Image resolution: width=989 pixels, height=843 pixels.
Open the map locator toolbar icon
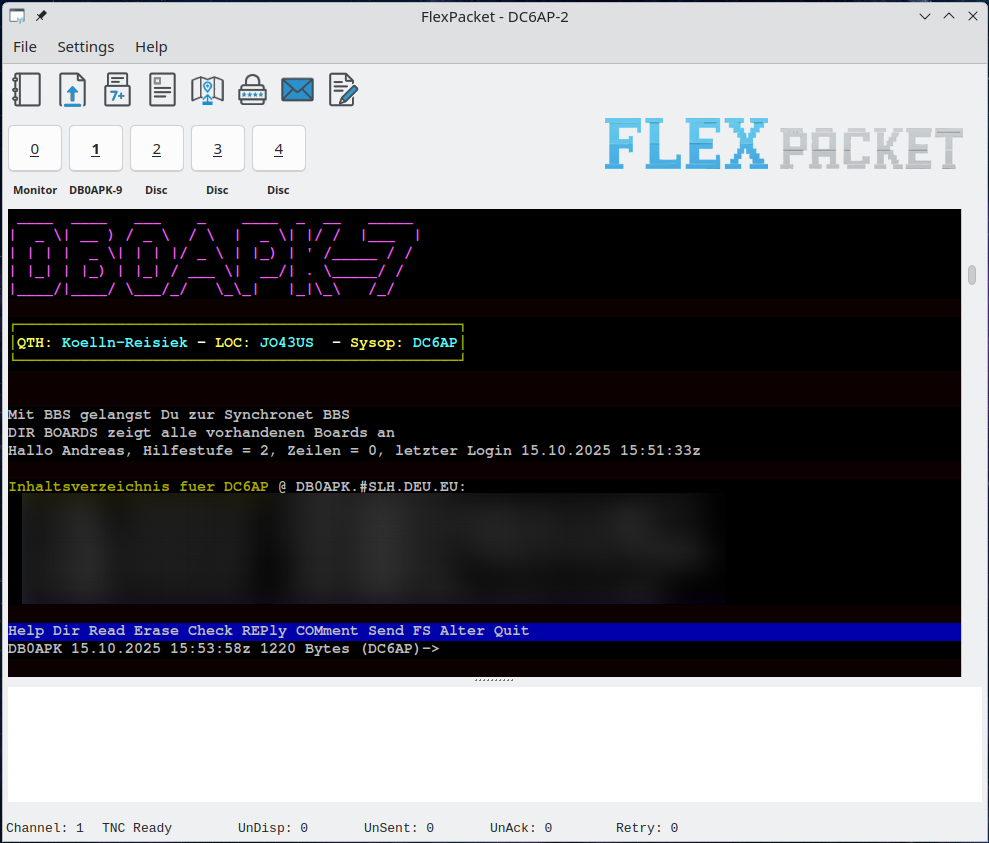(x=208, y=90)
